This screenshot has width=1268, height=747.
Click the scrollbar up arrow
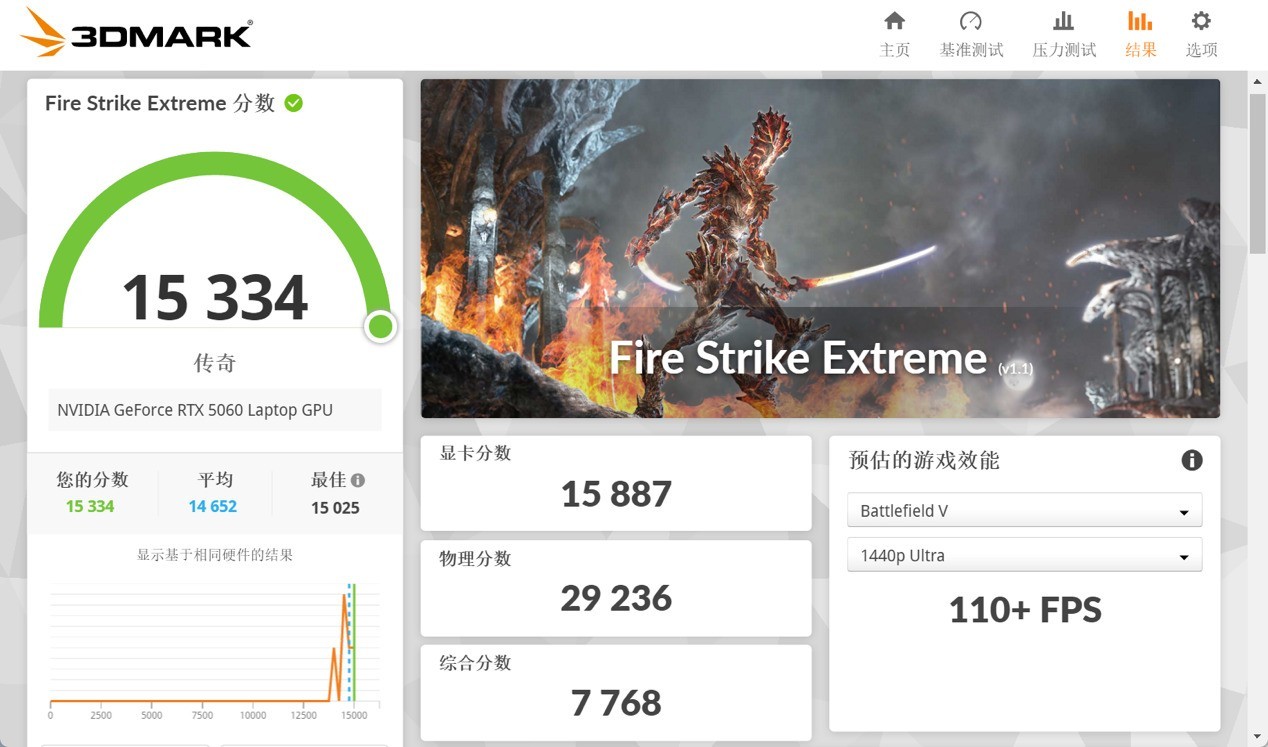pyautogui.click(x=1258, y=80)
